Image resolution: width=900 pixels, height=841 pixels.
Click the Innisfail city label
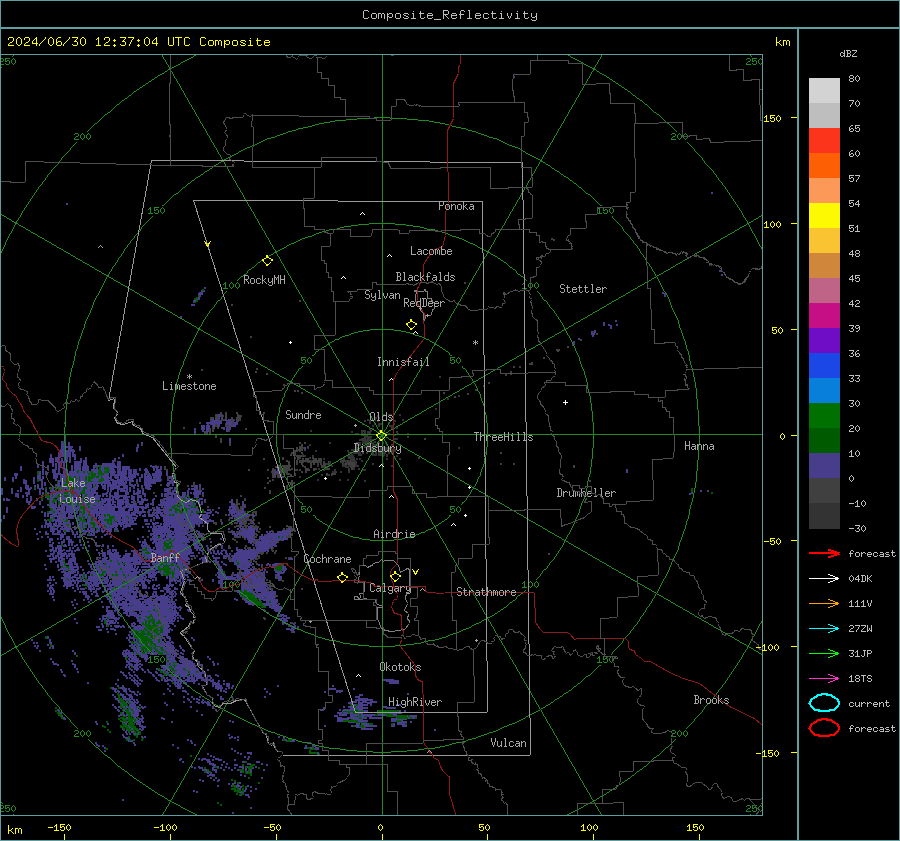[403, 362]
